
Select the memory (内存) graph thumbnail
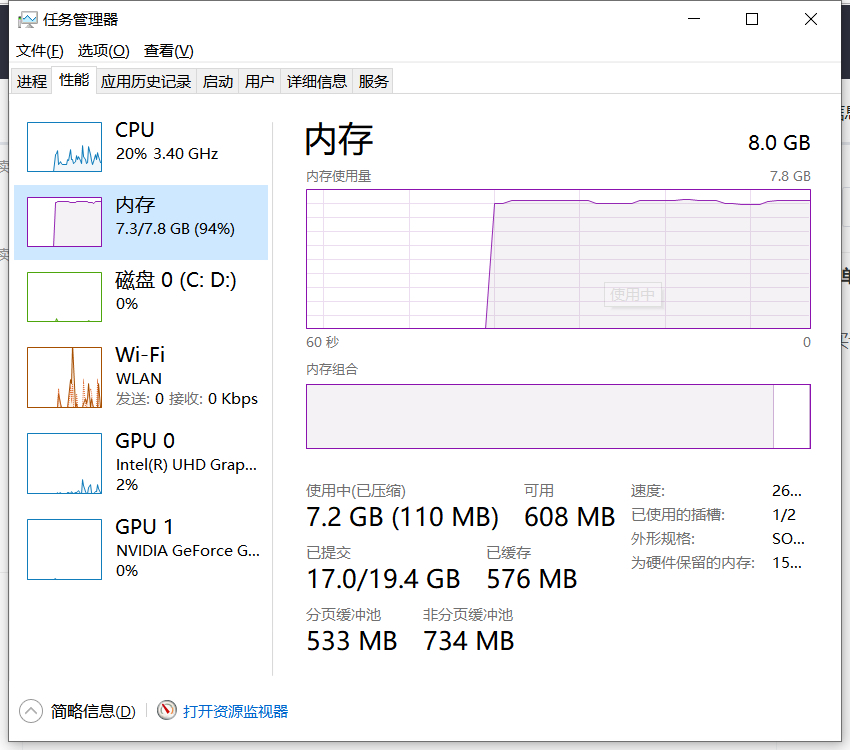point(65,222)
